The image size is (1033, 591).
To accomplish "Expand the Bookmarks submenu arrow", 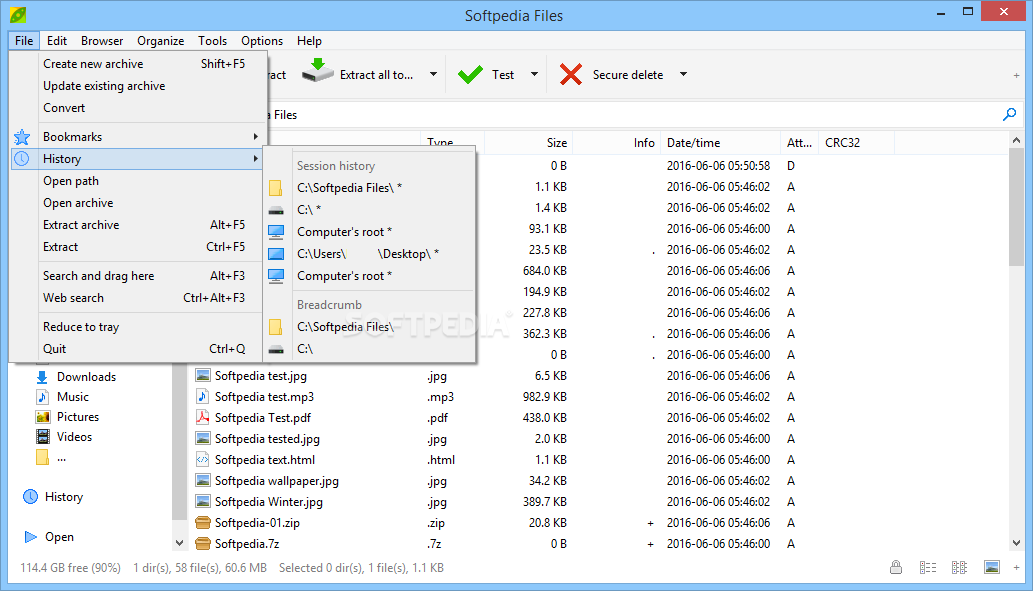I will (256, 137).
